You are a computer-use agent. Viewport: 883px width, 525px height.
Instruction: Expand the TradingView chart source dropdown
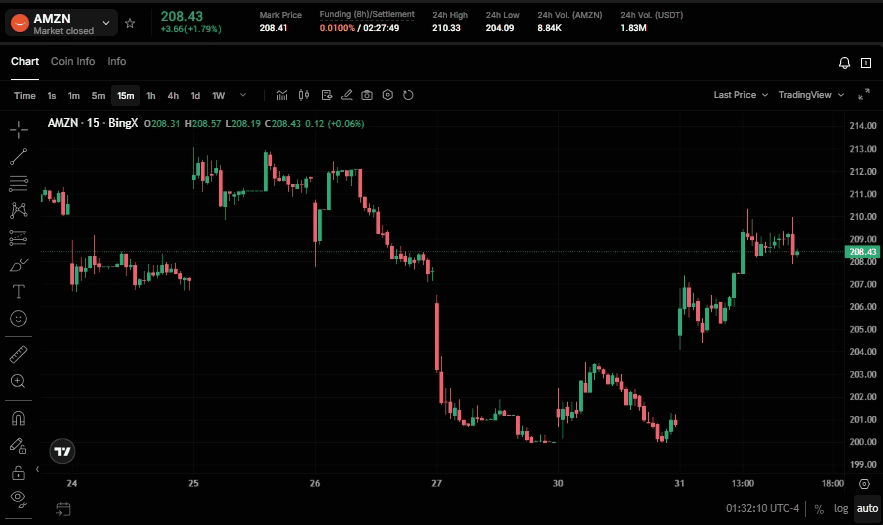810,95
